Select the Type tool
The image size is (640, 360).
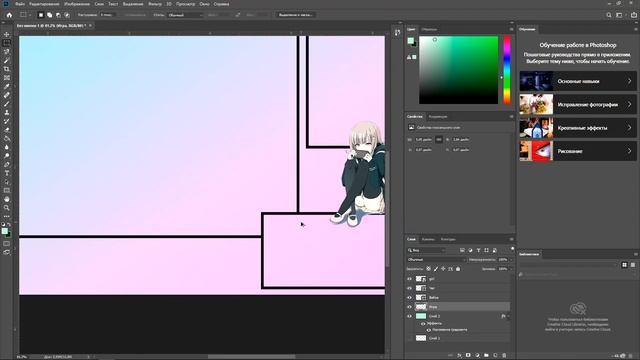point(7,173)
